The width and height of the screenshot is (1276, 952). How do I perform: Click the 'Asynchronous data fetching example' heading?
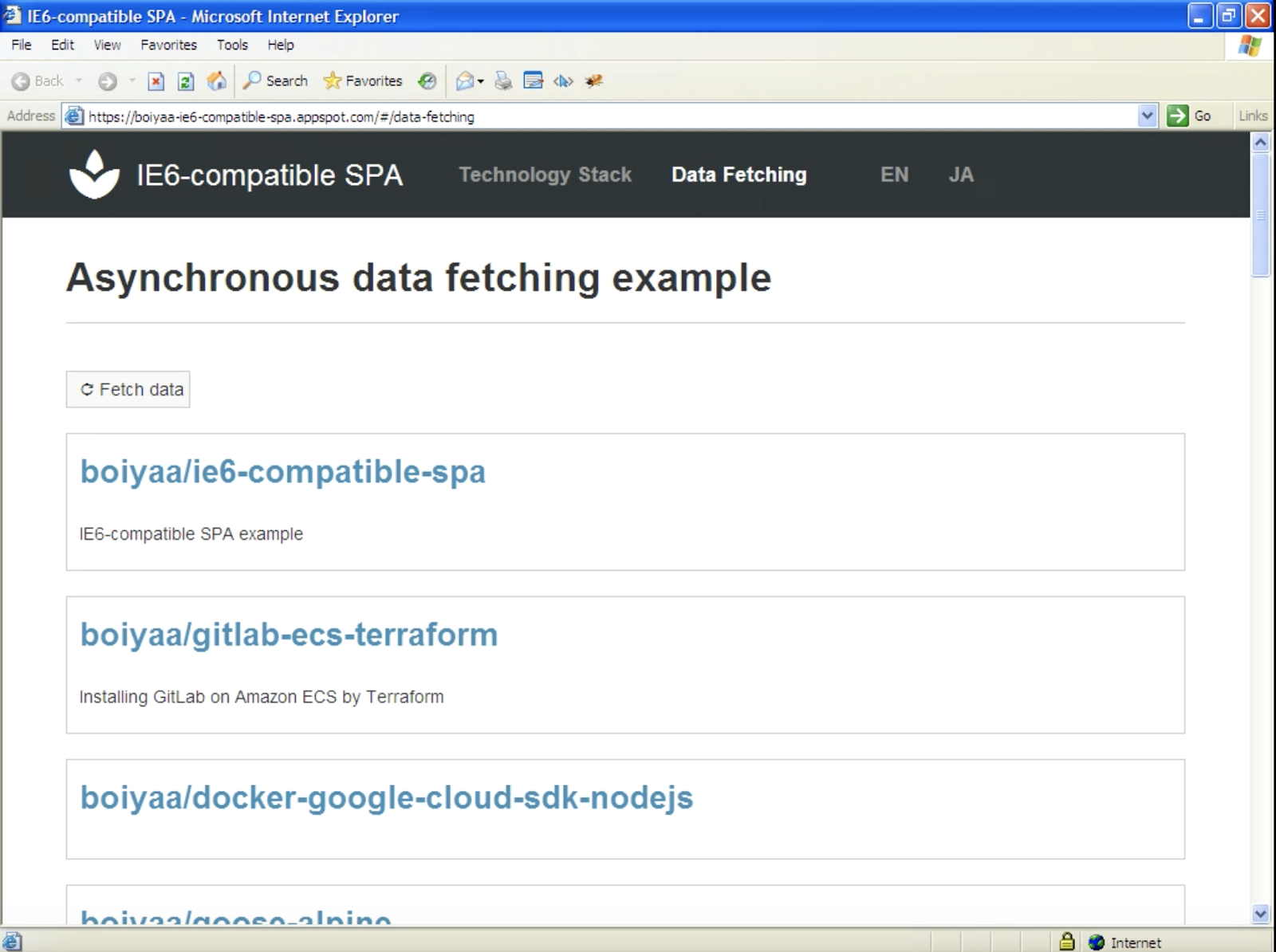(x=419, y=277)
